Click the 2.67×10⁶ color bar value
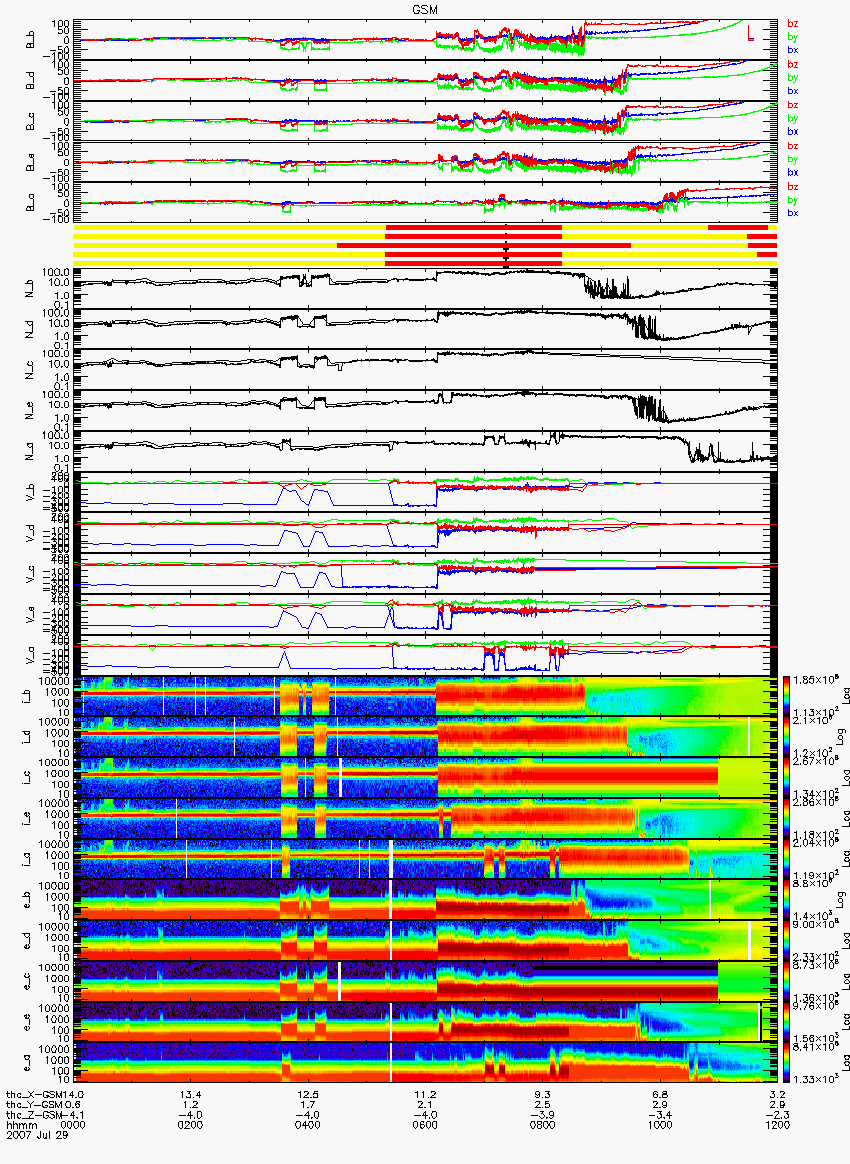Screen dimensions: 850x1164 click(814, 762)
